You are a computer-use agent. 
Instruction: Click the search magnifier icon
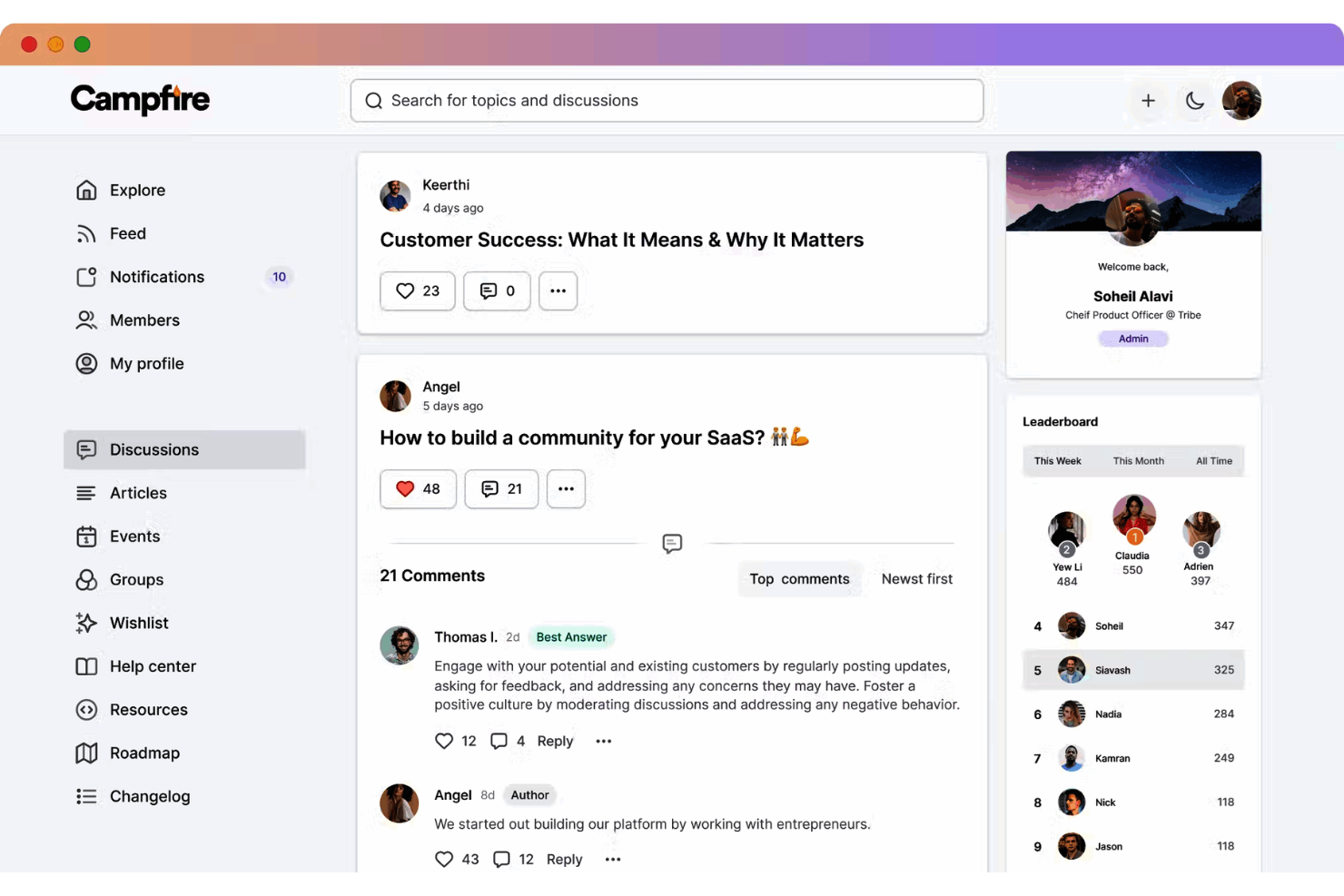click(x=373, y=101)
